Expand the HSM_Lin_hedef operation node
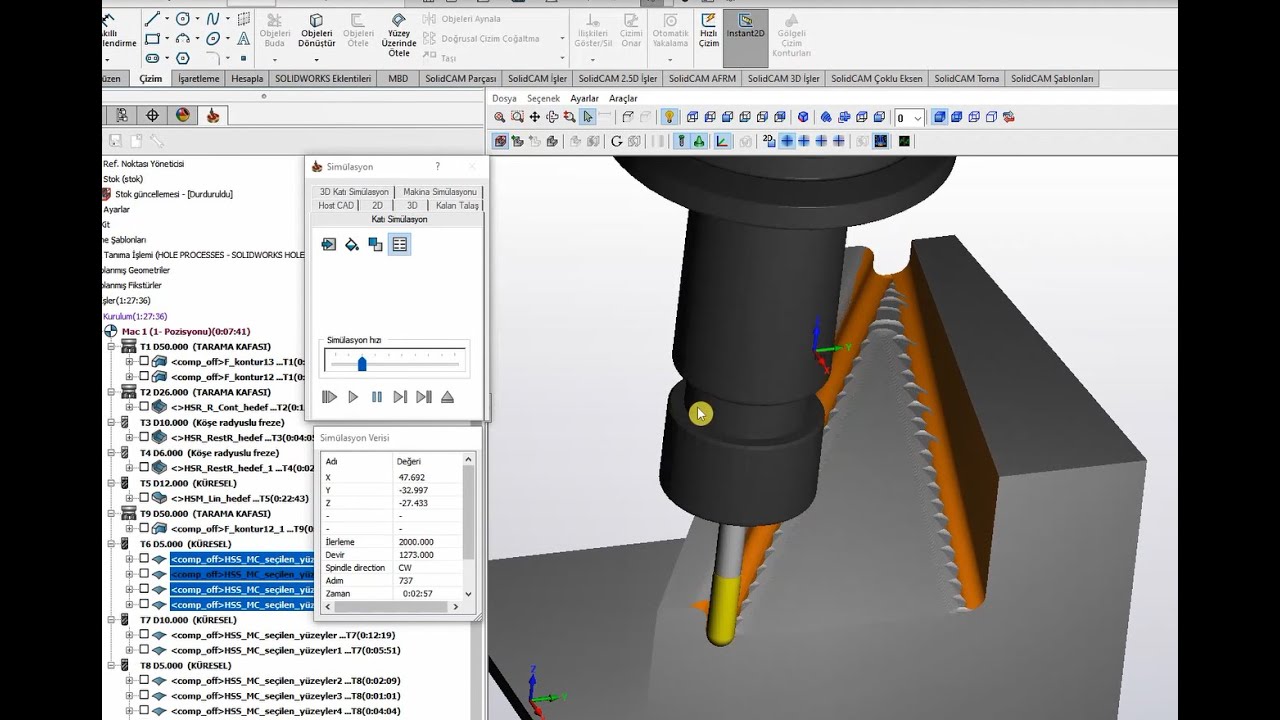 coord(129,498)
